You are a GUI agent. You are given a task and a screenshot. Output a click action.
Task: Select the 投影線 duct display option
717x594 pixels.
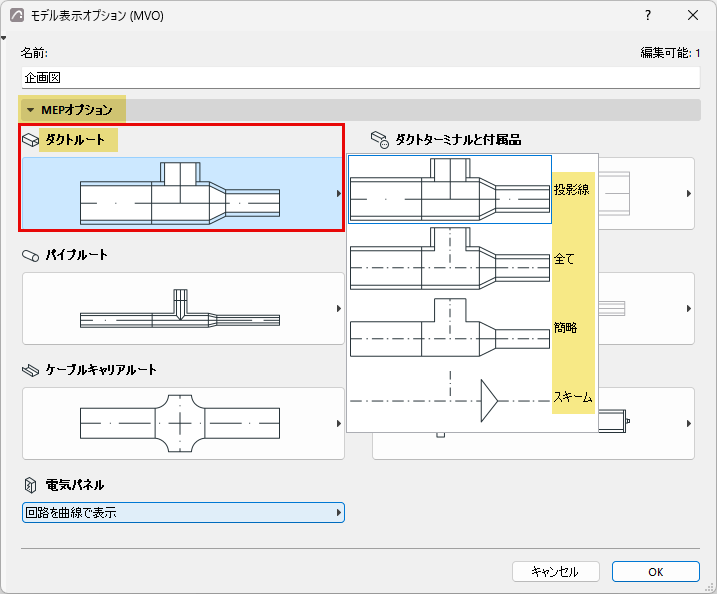click(472, 189)
